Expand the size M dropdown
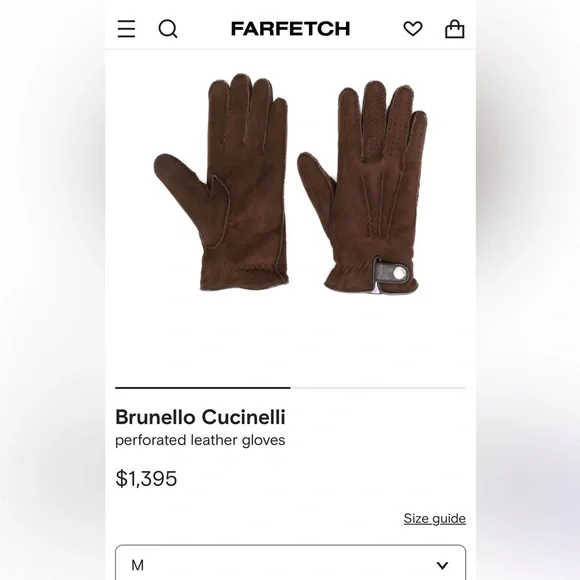 (290, 562)
